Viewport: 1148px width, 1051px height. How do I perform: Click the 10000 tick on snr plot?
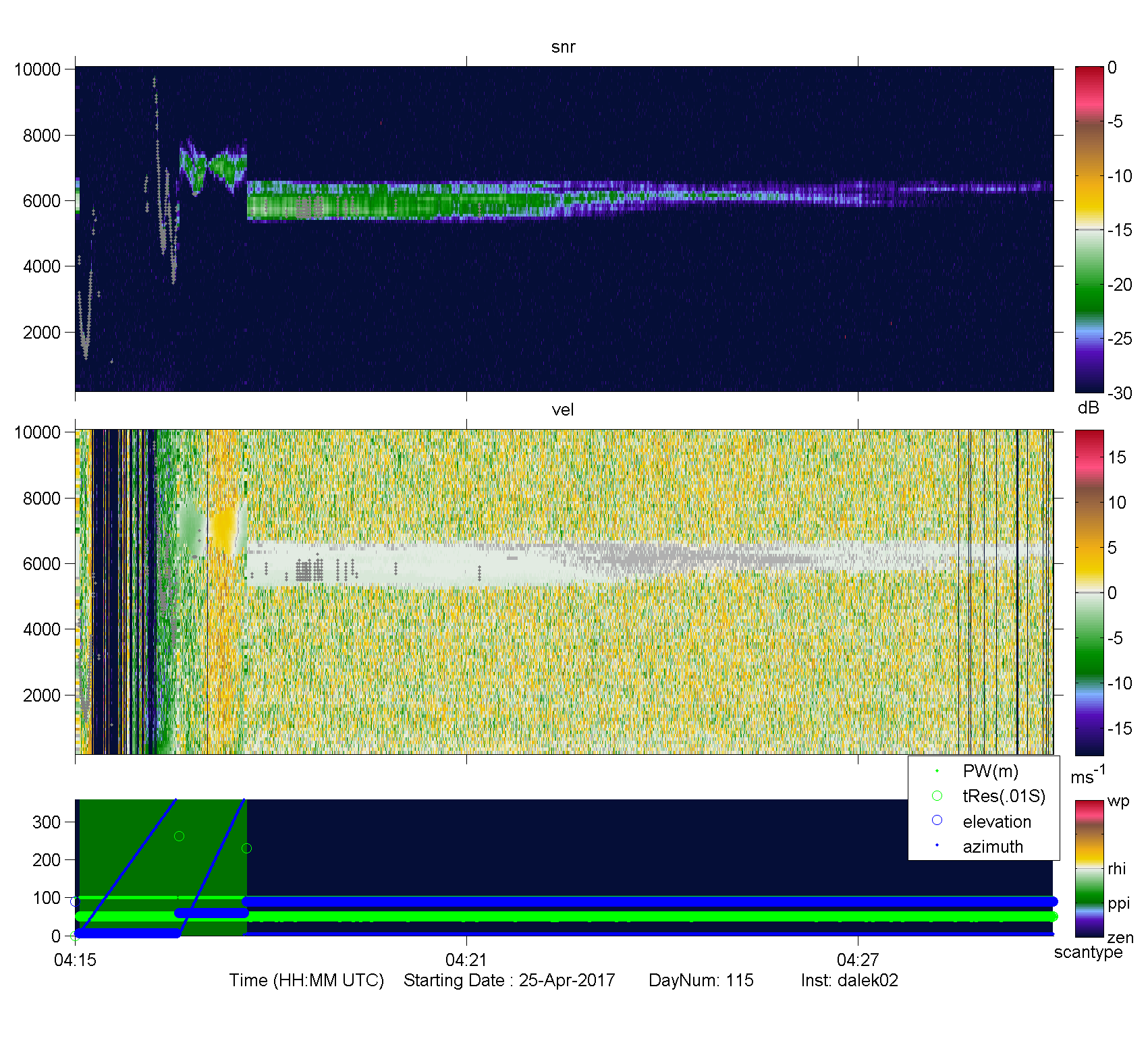point(38,69)
